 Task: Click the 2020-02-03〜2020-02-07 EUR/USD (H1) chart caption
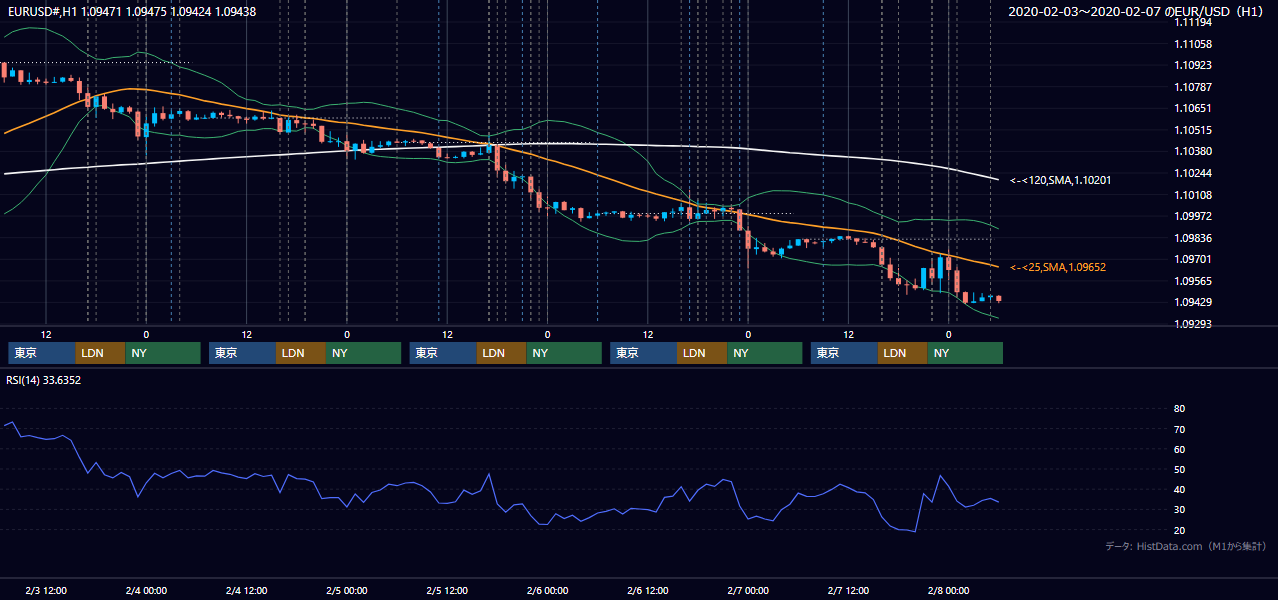(1137, 11)
